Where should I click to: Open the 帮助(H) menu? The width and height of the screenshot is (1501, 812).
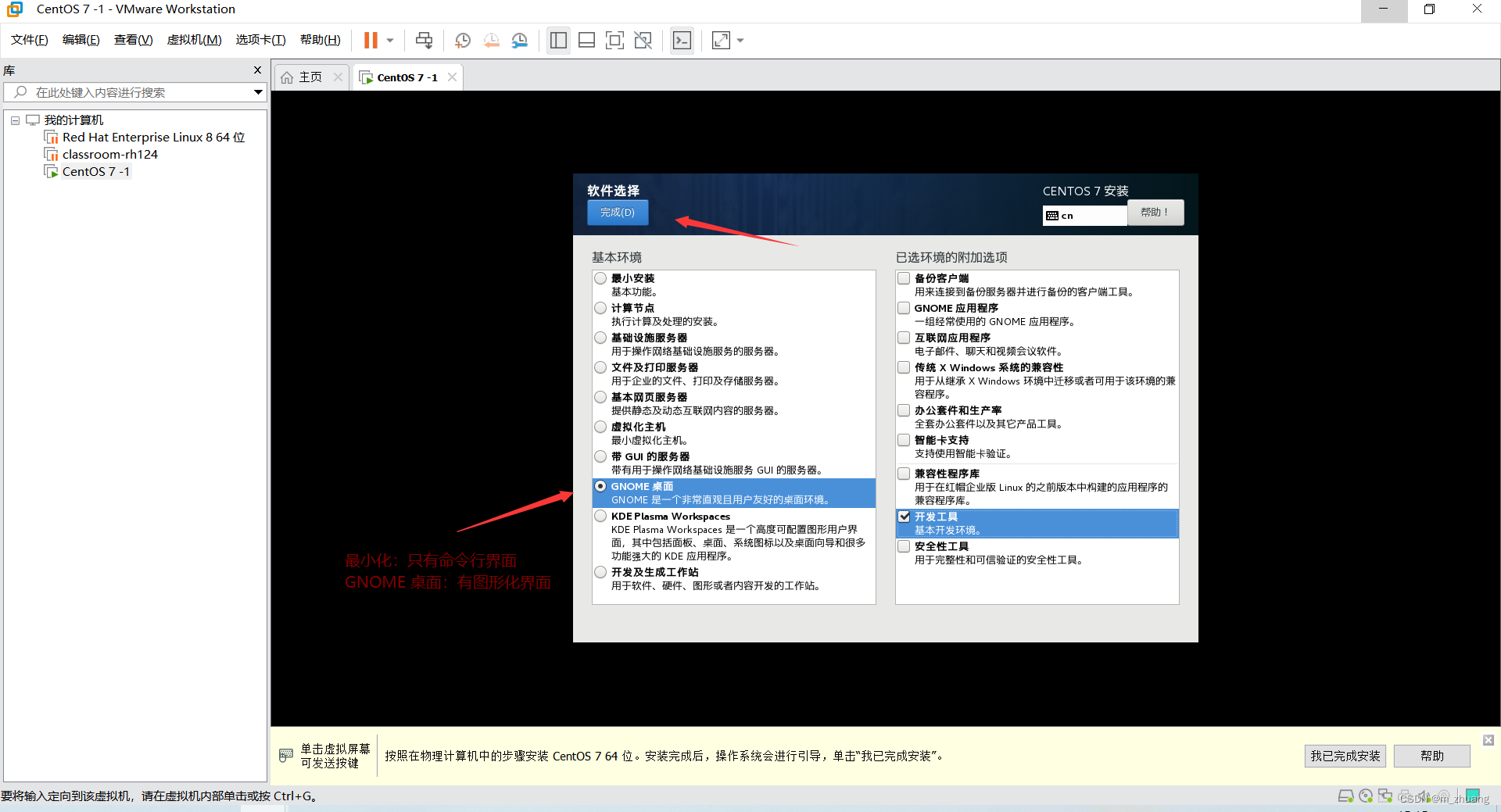321,40
